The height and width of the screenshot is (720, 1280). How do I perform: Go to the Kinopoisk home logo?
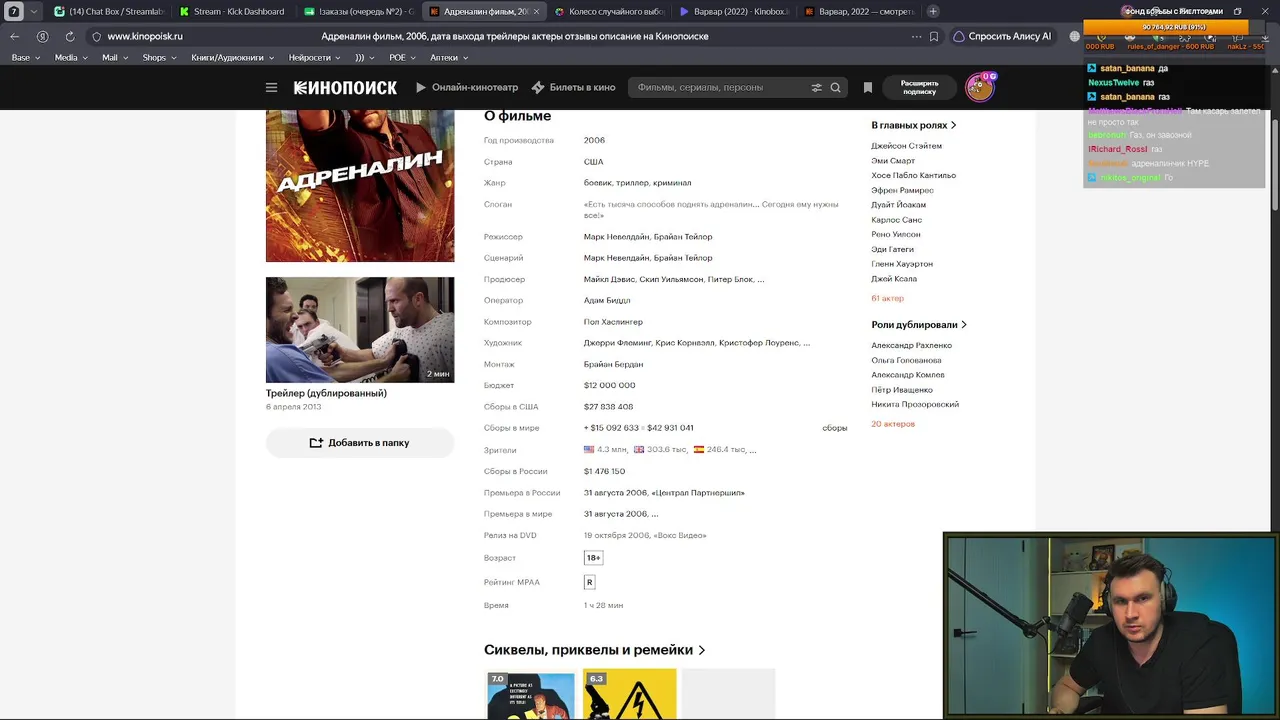(345, 88)
